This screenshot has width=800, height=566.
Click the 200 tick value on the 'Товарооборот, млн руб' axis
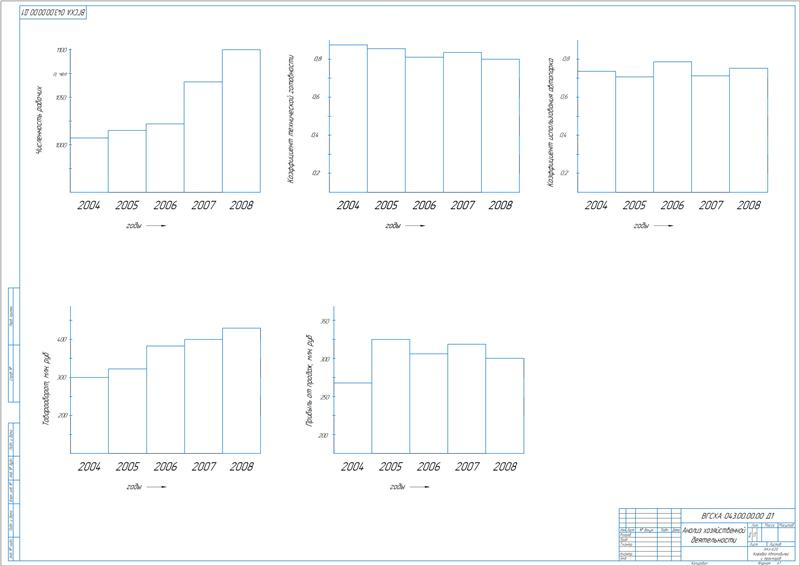click(x=61, y=416)
